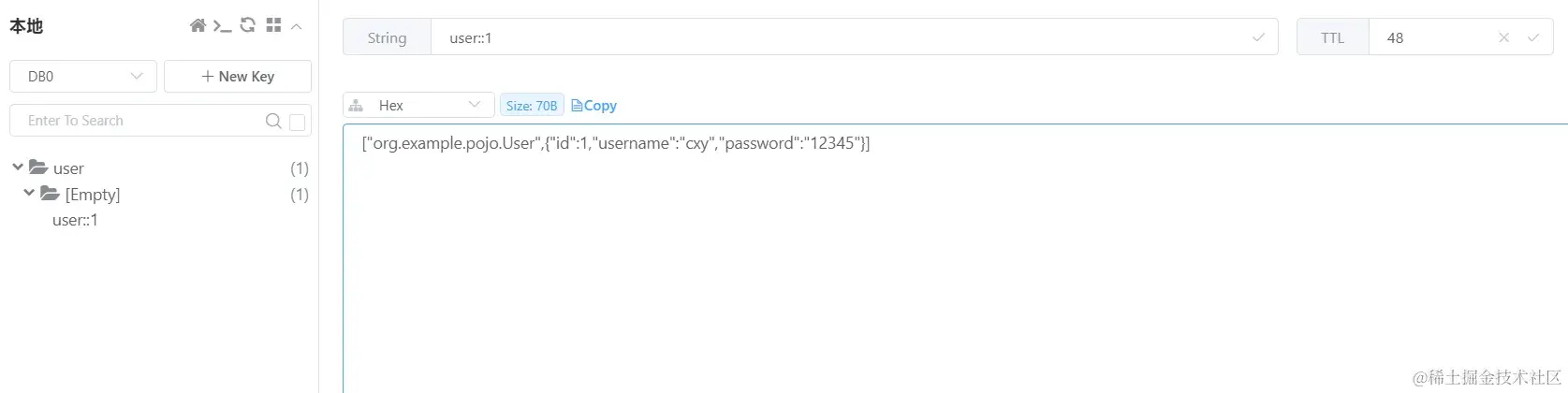This screenshot has width=1568, height=393.
Task: Click the search magnifier icon
Action: click(273, 121)
